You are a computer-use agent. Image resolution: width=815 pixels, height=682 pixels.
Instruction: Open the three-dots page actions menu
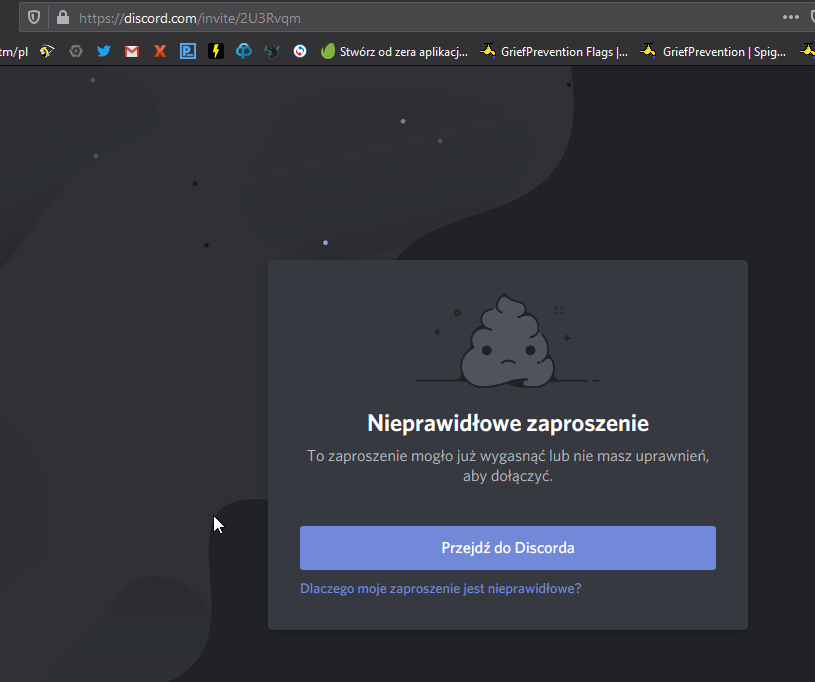pos(790,17)
